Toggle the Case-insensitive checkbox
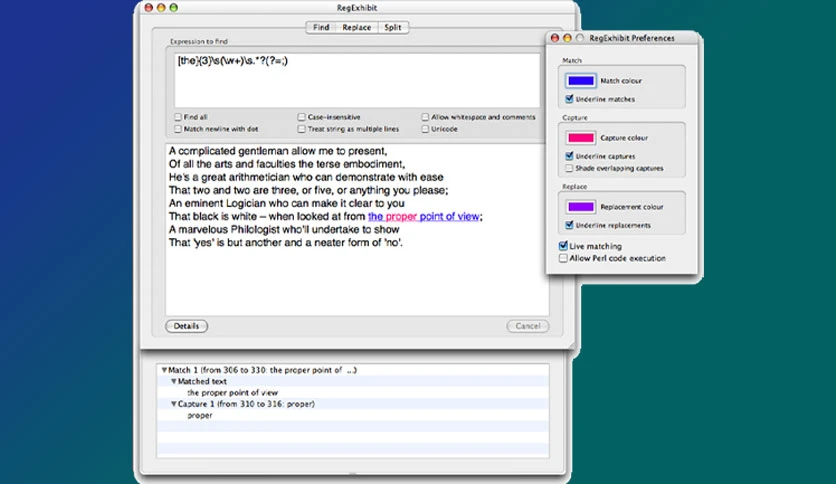The height and width of the screenshot is (484, 836). tap(302, 117)
